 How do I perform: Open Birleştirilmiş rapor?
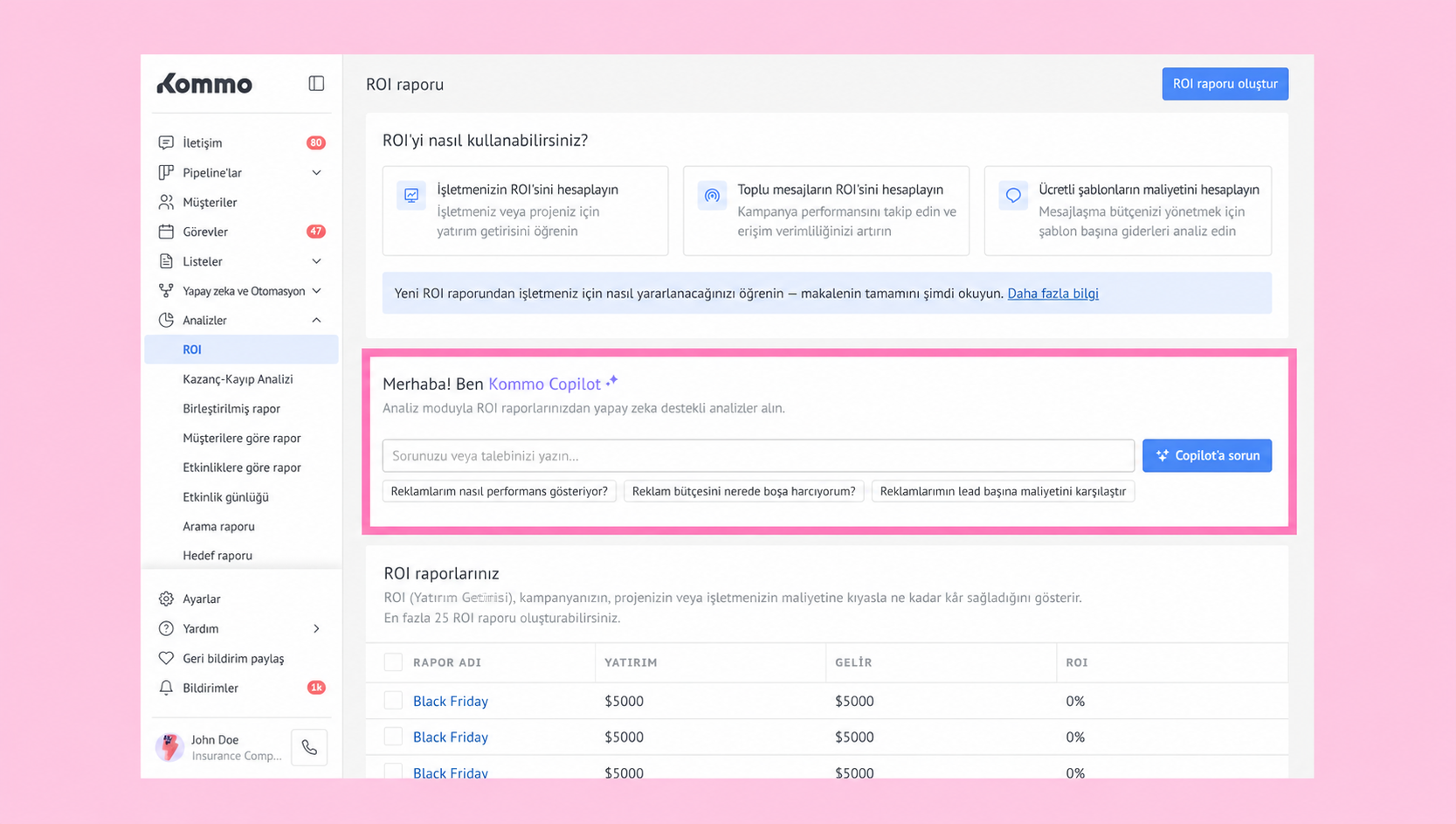pos(231,409)
